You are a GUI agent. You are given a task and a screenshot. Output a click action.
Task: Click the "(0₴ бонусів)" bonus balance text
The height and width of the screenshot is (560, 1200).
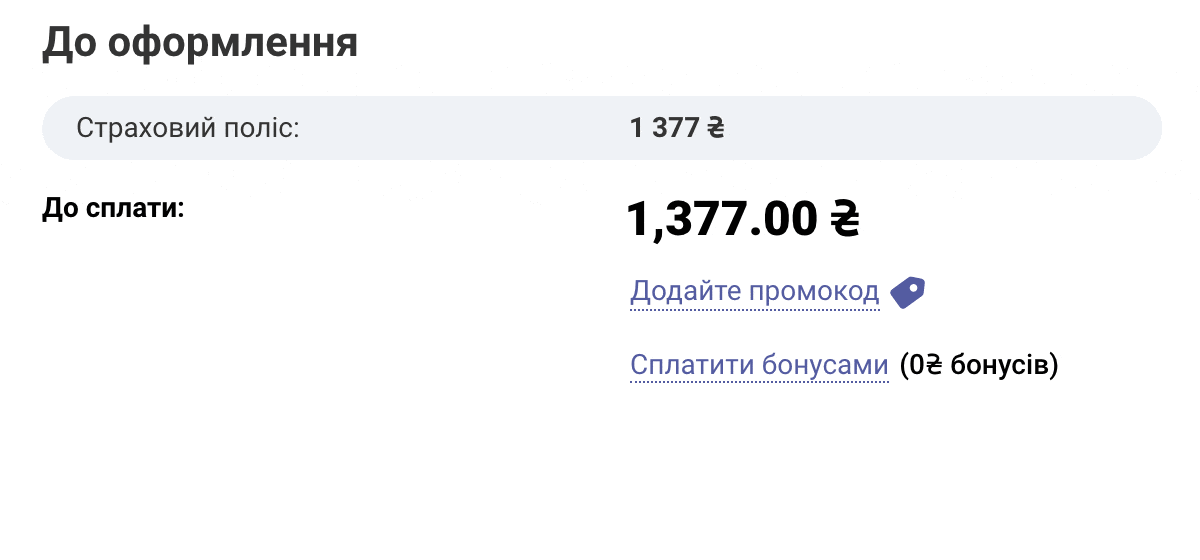978,365
